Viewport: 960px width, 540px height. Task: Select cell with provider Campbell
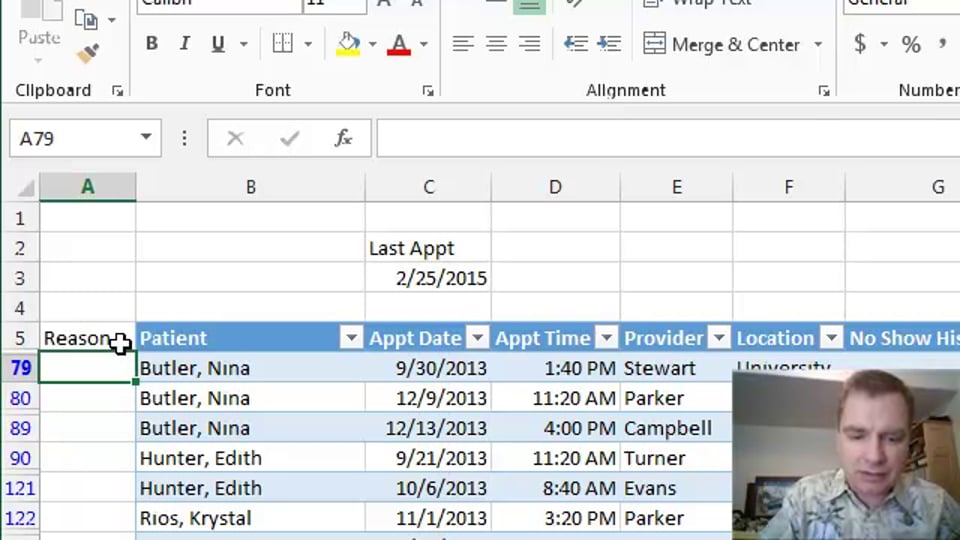tap(677, 428)
